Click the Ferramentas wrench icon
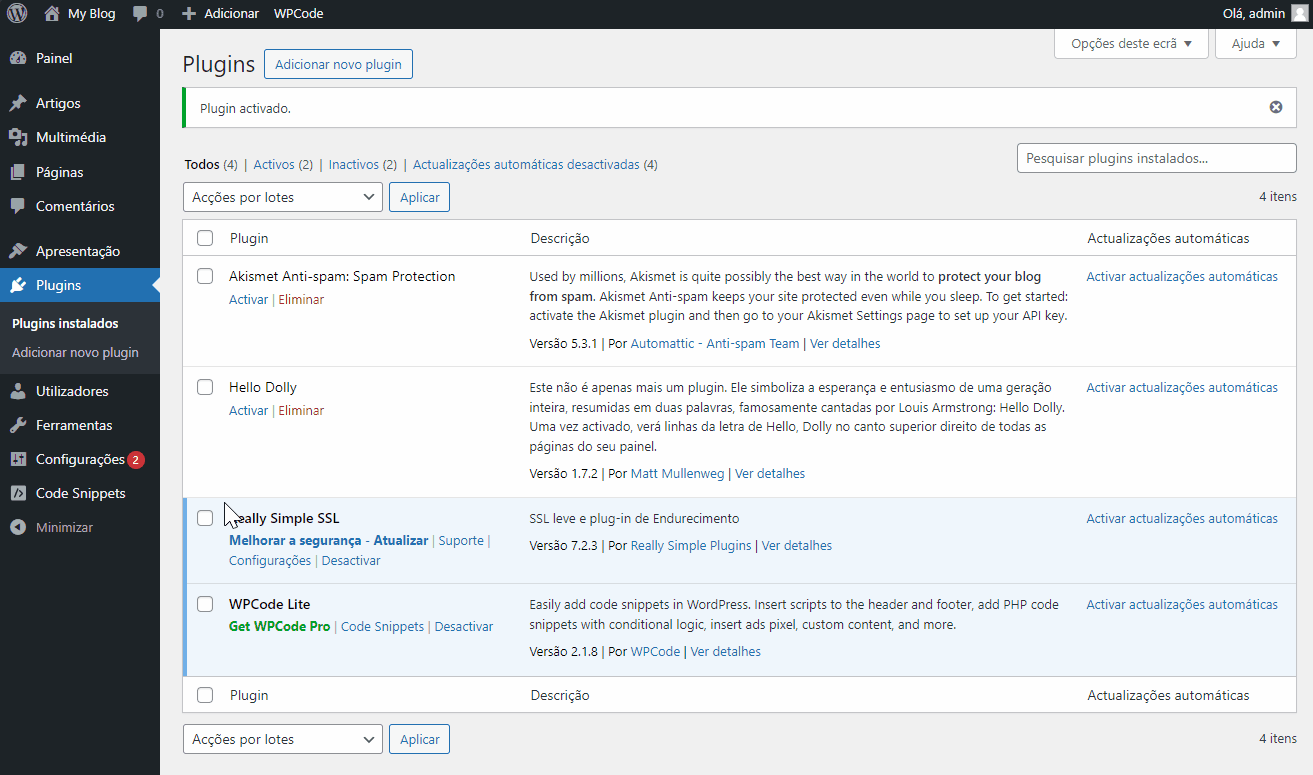 point(18,425)
